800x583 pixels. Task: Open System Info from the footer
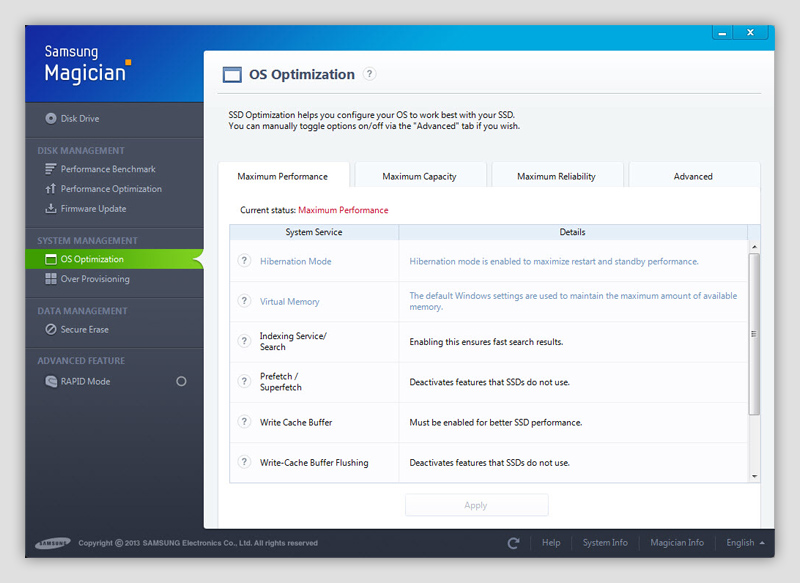click(605, 543)
